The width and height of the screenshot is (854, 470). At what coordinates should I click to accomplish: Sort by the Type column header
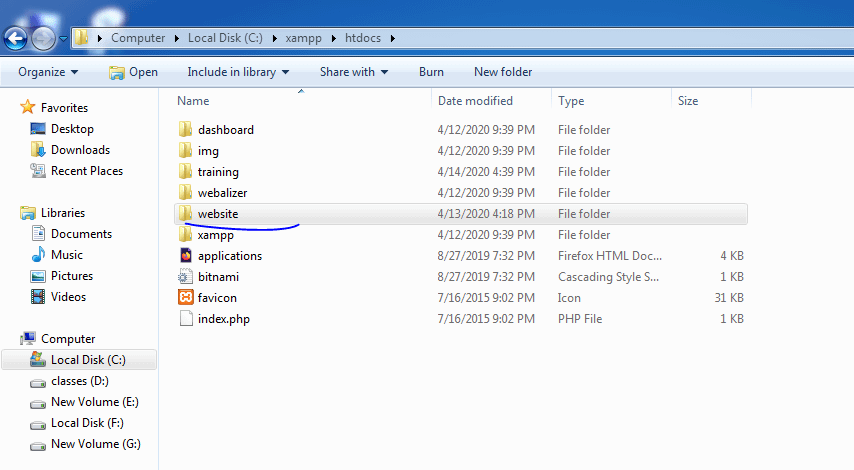pyautogui.click(x=571, y=101)
